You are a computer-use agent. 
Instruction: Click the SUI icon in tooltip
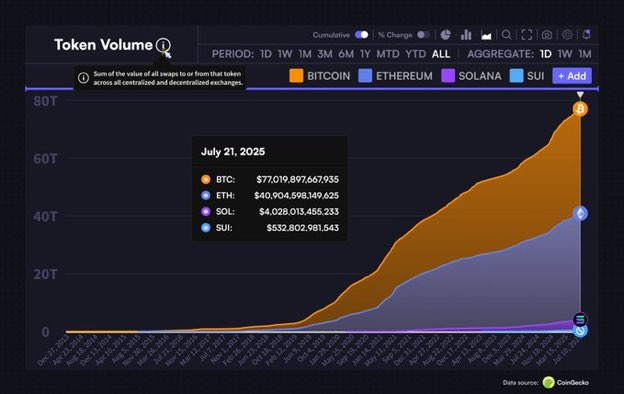[205, 228]
